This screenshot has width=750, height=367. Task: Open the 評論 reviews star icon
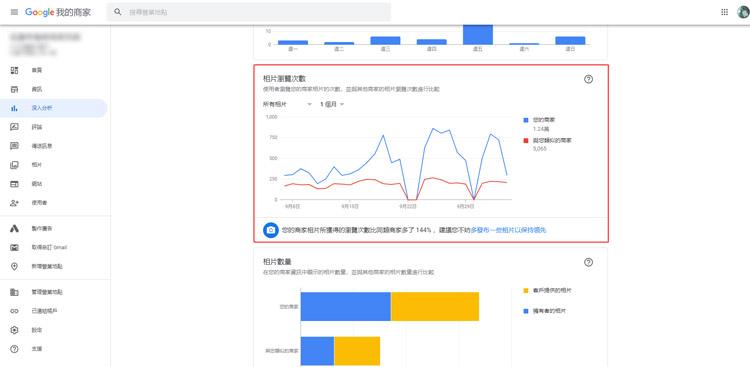(14, 127)
